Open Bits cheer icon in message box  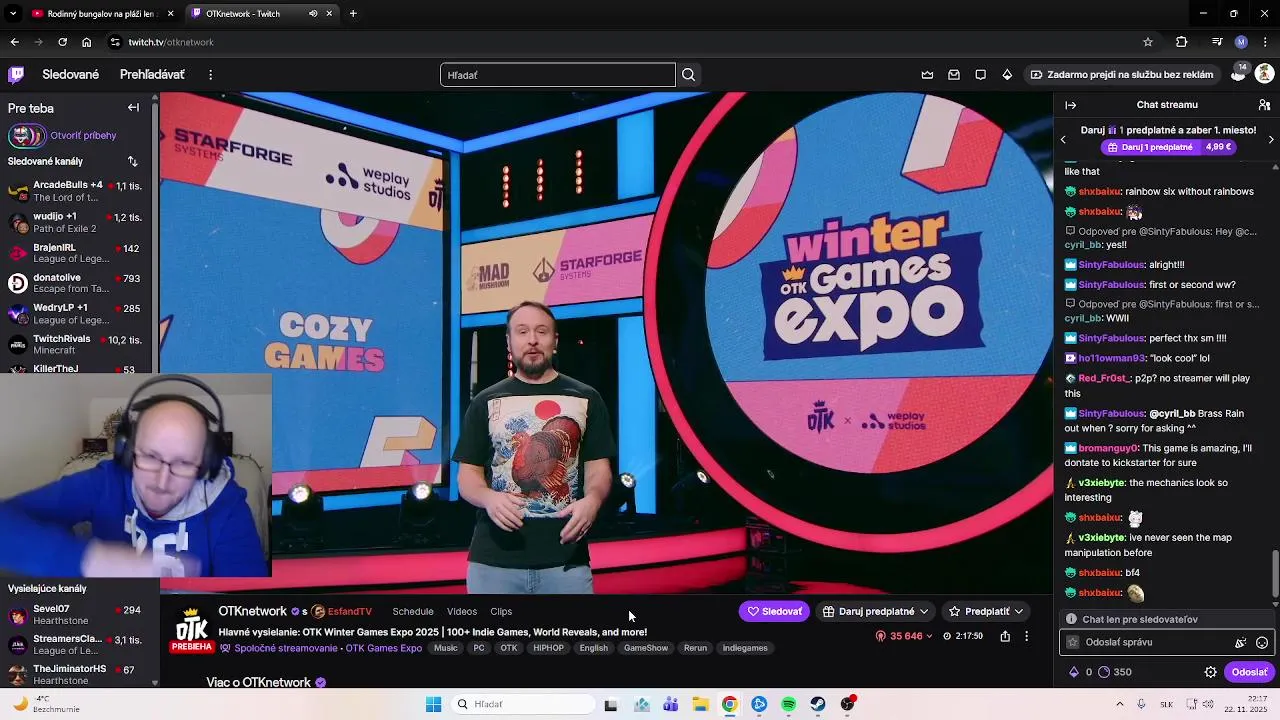1241,643
